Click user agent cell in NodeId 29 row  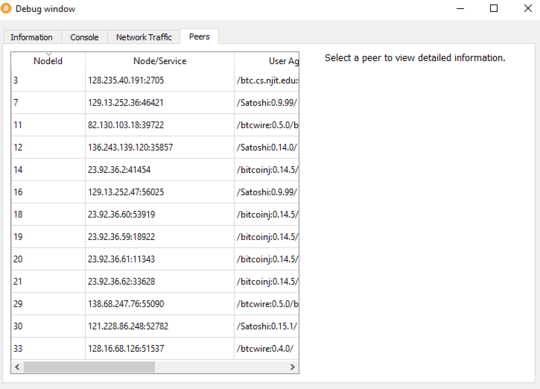(x=267, y=304)
